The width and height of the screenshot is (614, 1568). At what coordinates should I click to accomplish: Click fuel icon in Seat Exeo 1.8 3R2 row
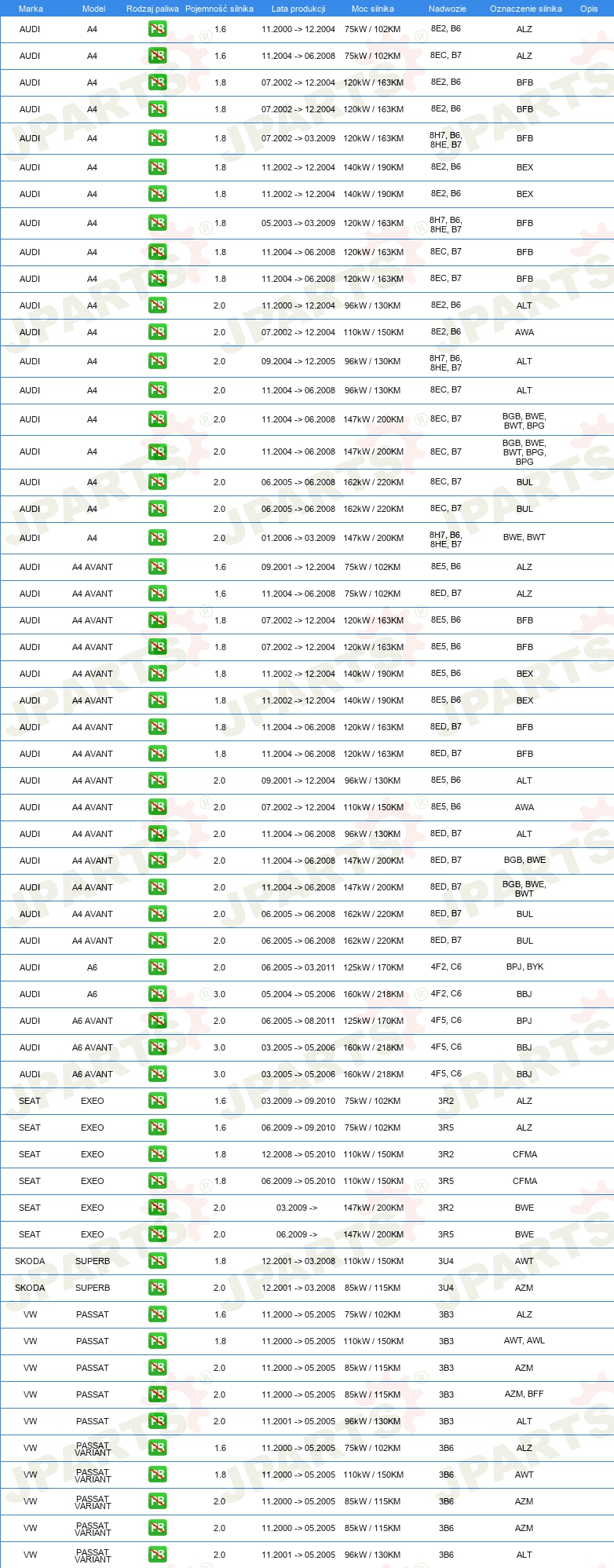click(157, 1154)
